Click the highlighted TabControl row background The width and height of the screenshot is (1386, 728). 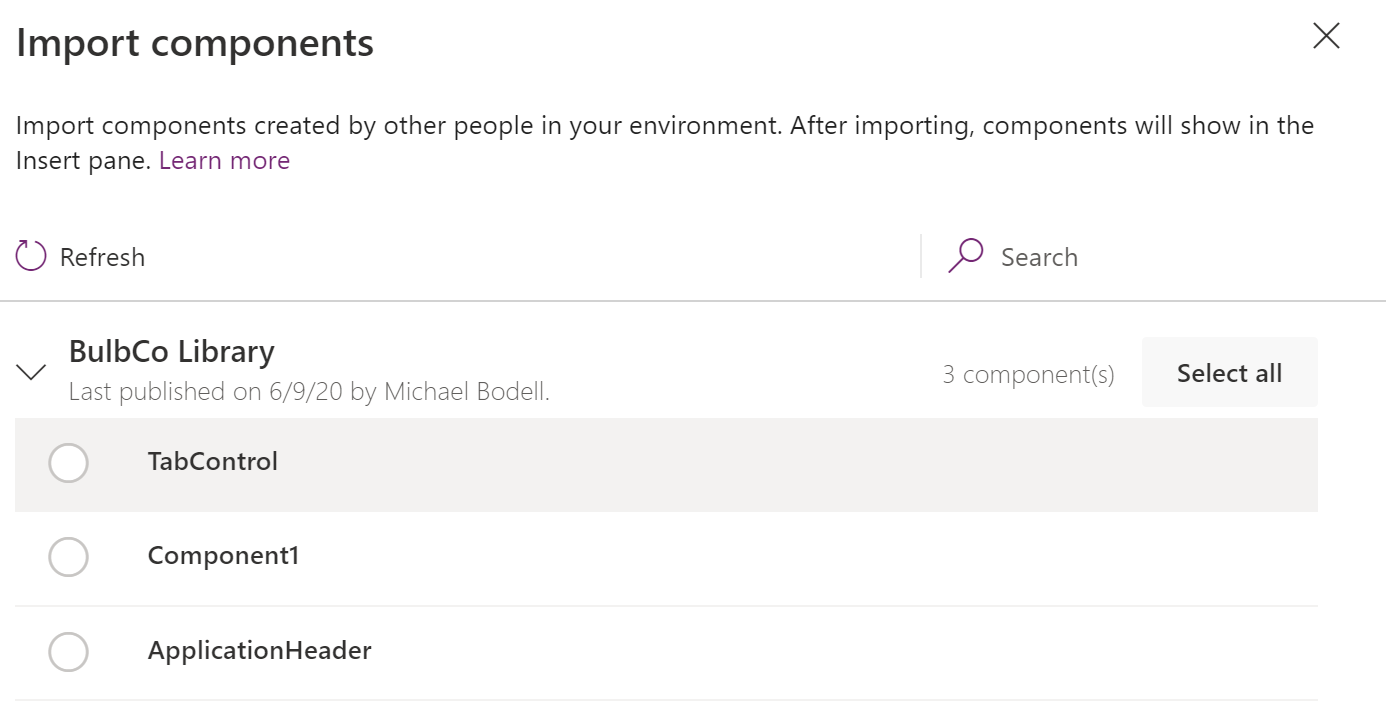pyautogui.click(x=666, y=465)
